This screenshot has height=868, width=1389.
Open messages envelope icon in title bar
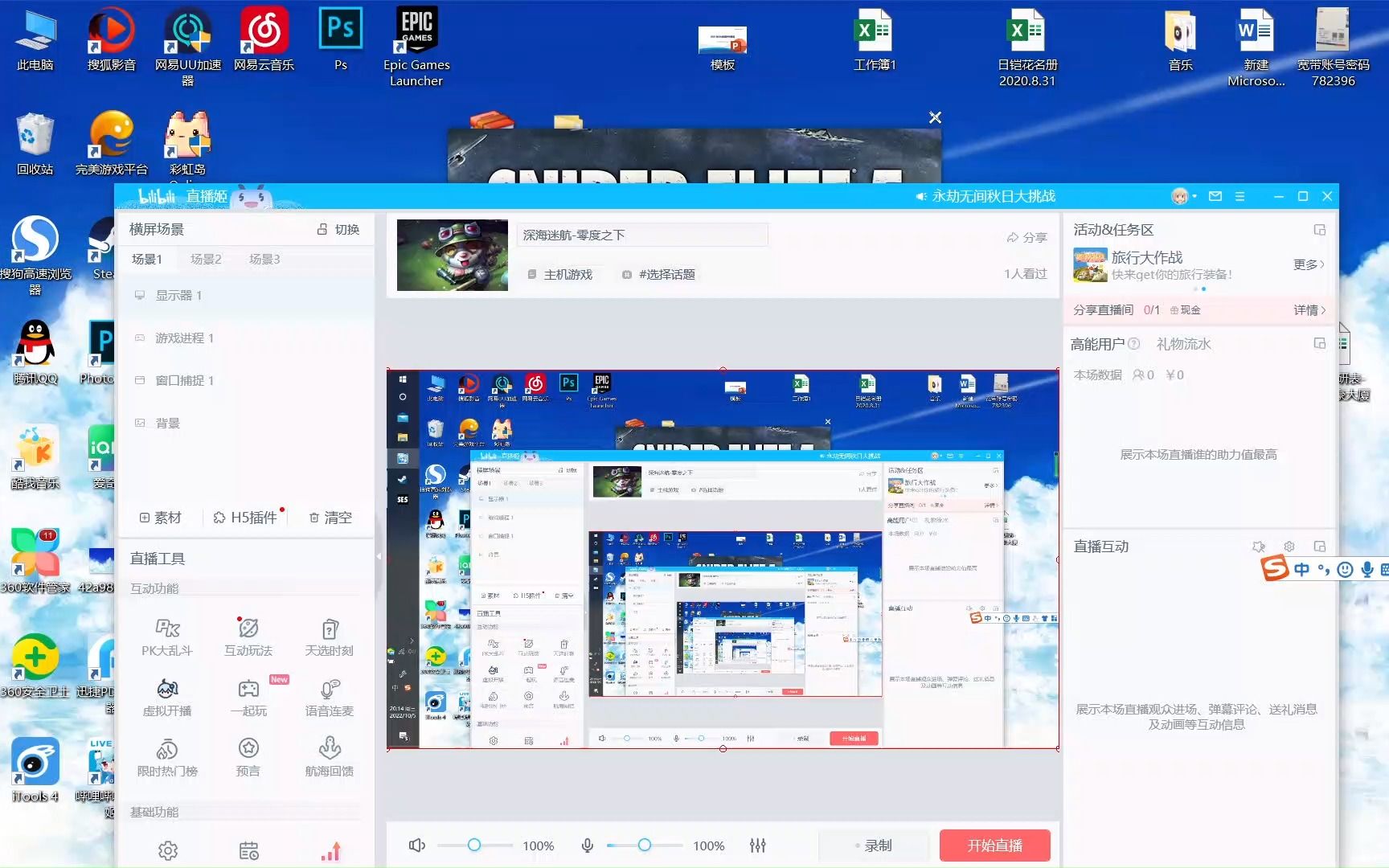pyautogui.click(x=1215, y=196)
